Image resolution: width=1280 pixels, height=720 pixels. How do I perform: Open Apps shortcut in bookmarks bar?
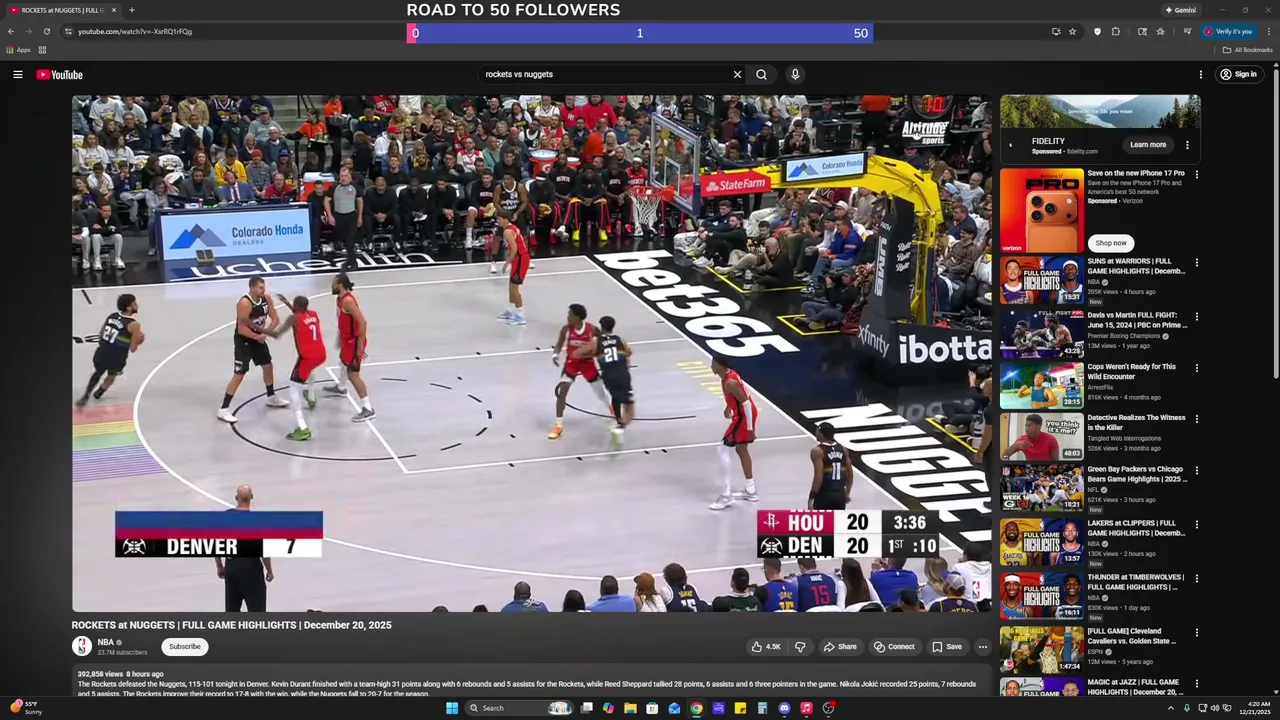pos(18,50)
